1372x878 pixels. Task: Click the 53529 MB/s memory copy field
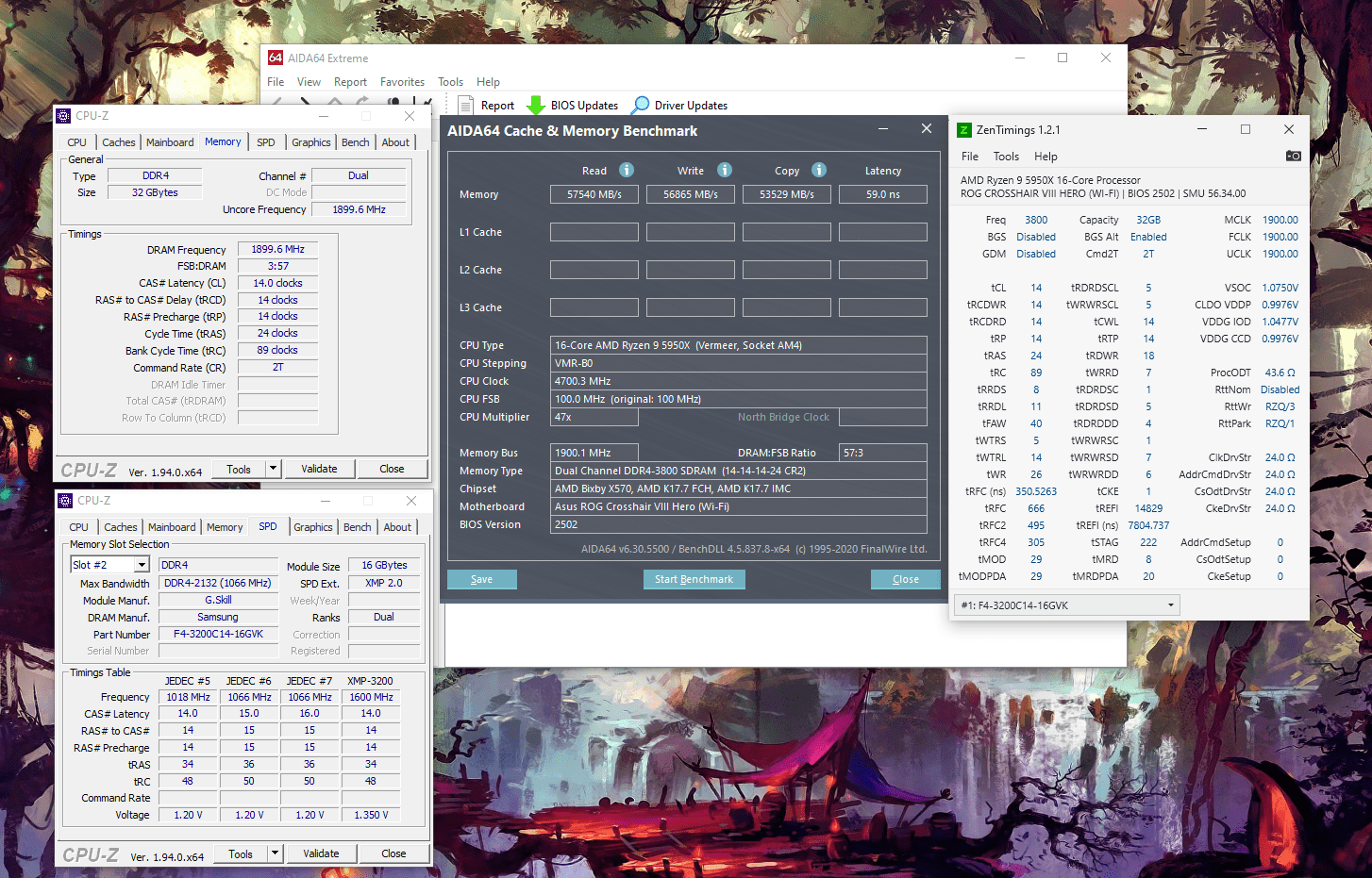click(x=787, y=194)
